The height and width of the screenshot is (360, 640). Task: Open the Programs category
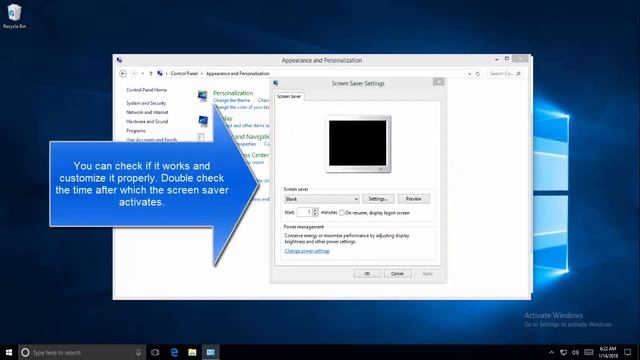coord(136,131)
